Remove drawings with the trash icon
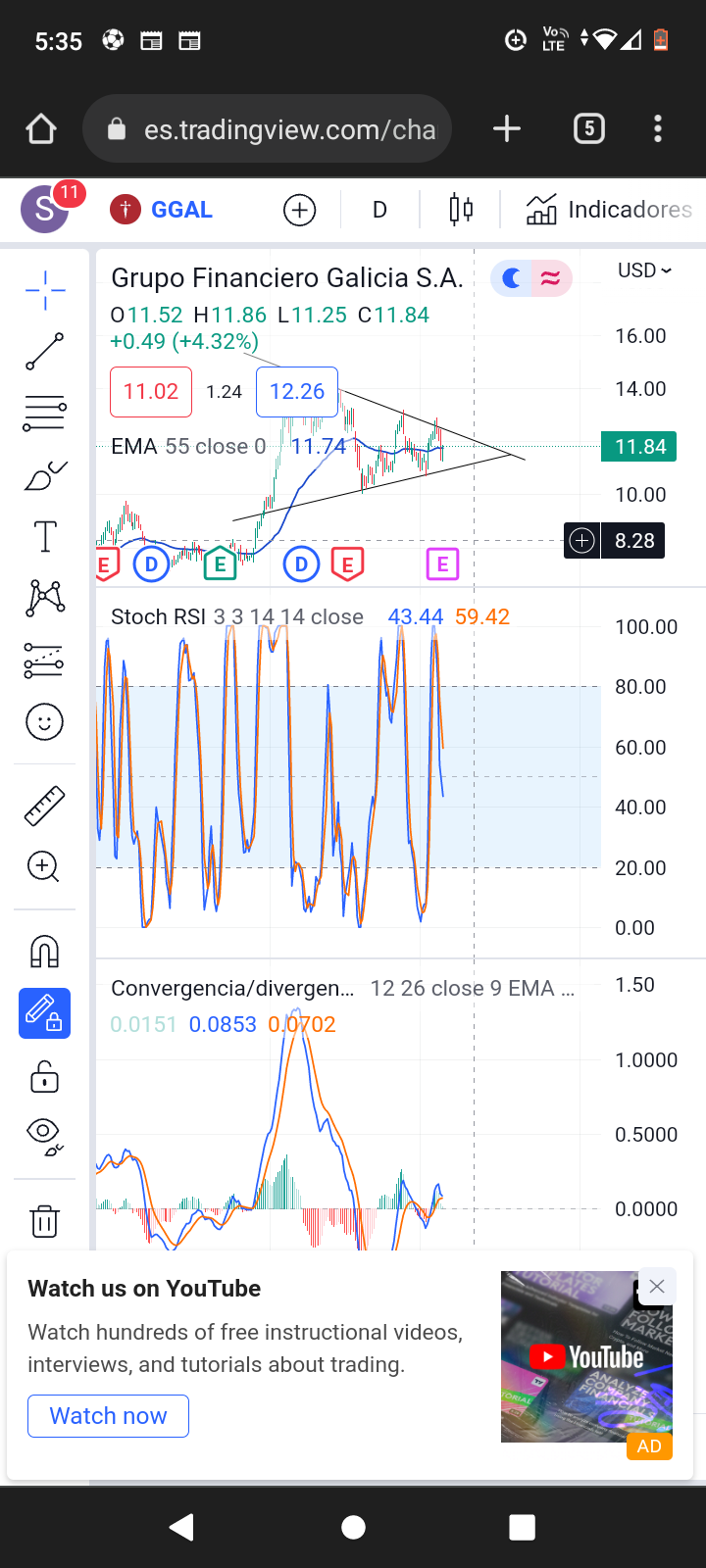706x1568 pixels. 44,1221
